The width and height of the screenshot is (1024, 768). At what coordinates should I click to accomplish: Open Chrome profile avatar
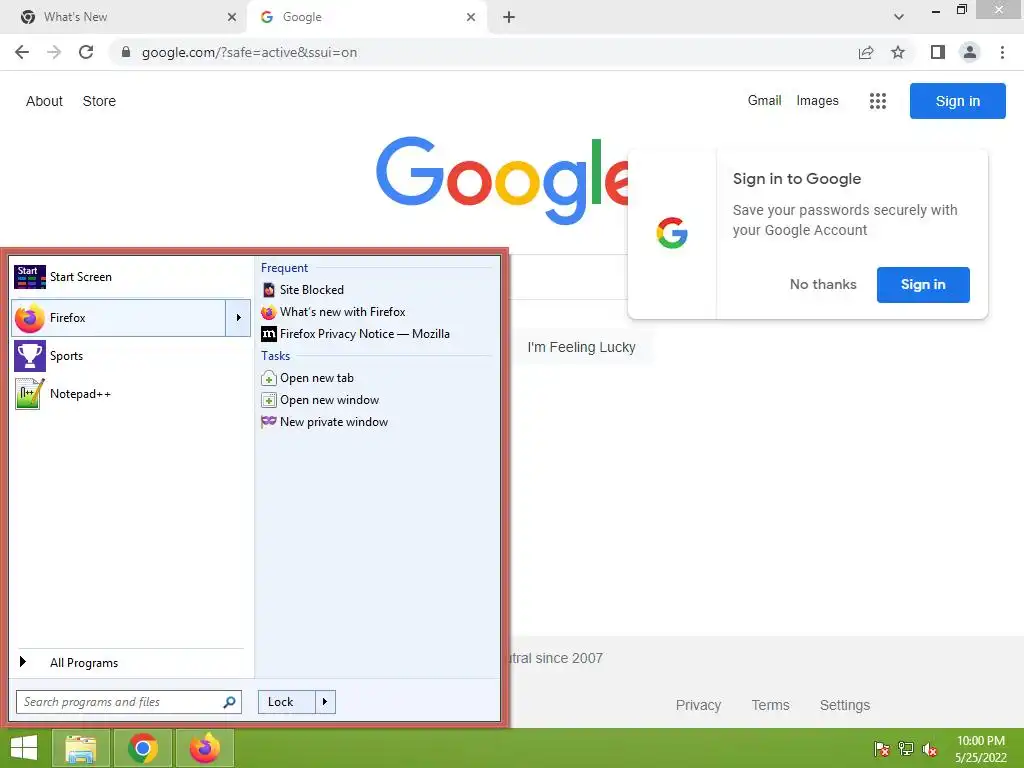pos(970,52)
